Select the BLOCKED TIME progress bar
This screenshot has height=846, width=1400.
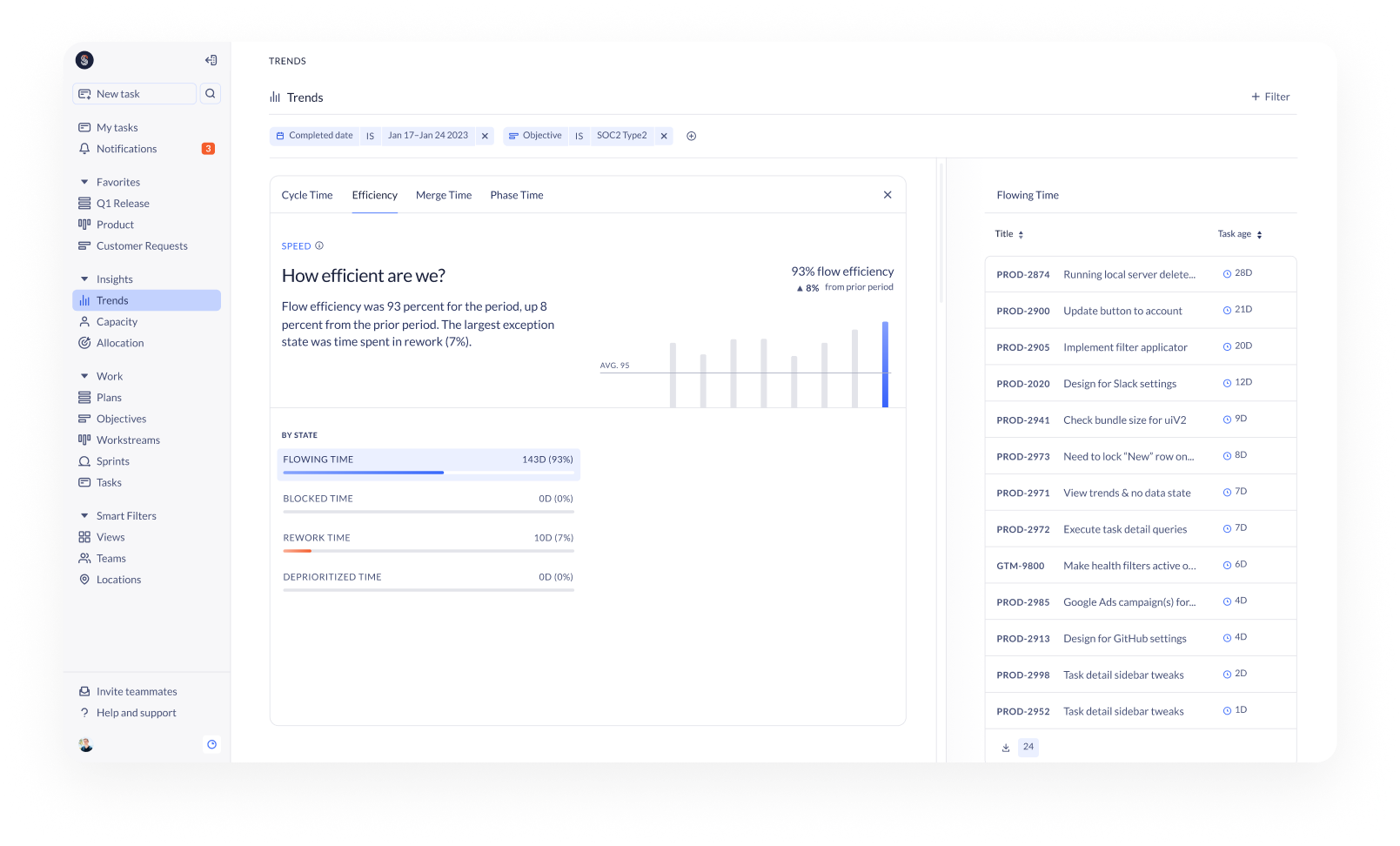tap(428, 512)
